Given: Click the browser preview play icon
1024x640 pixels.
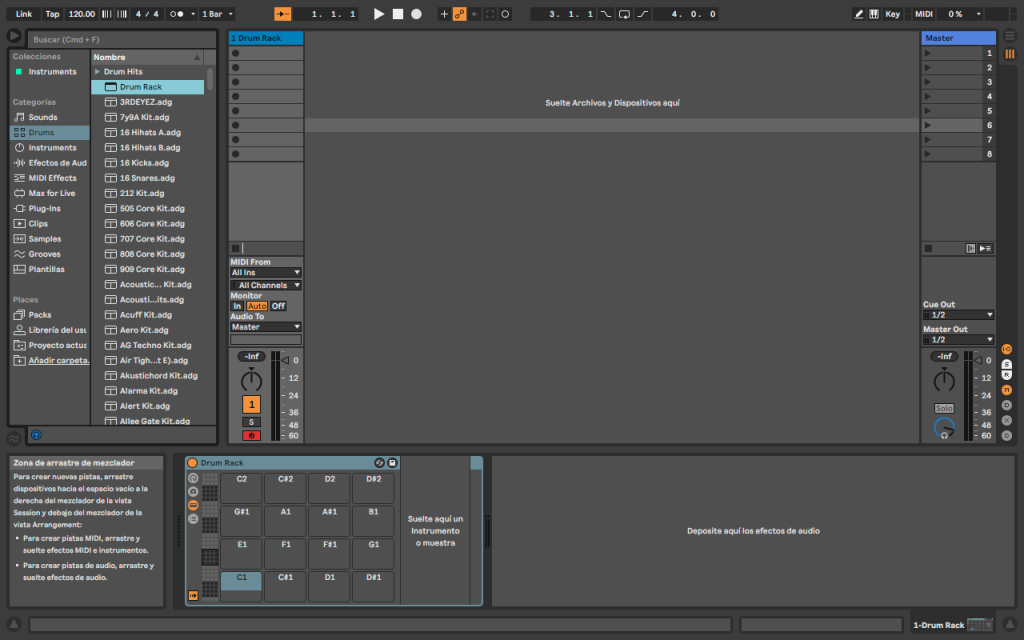Looking at the screenshot, I should coord(14,35).
